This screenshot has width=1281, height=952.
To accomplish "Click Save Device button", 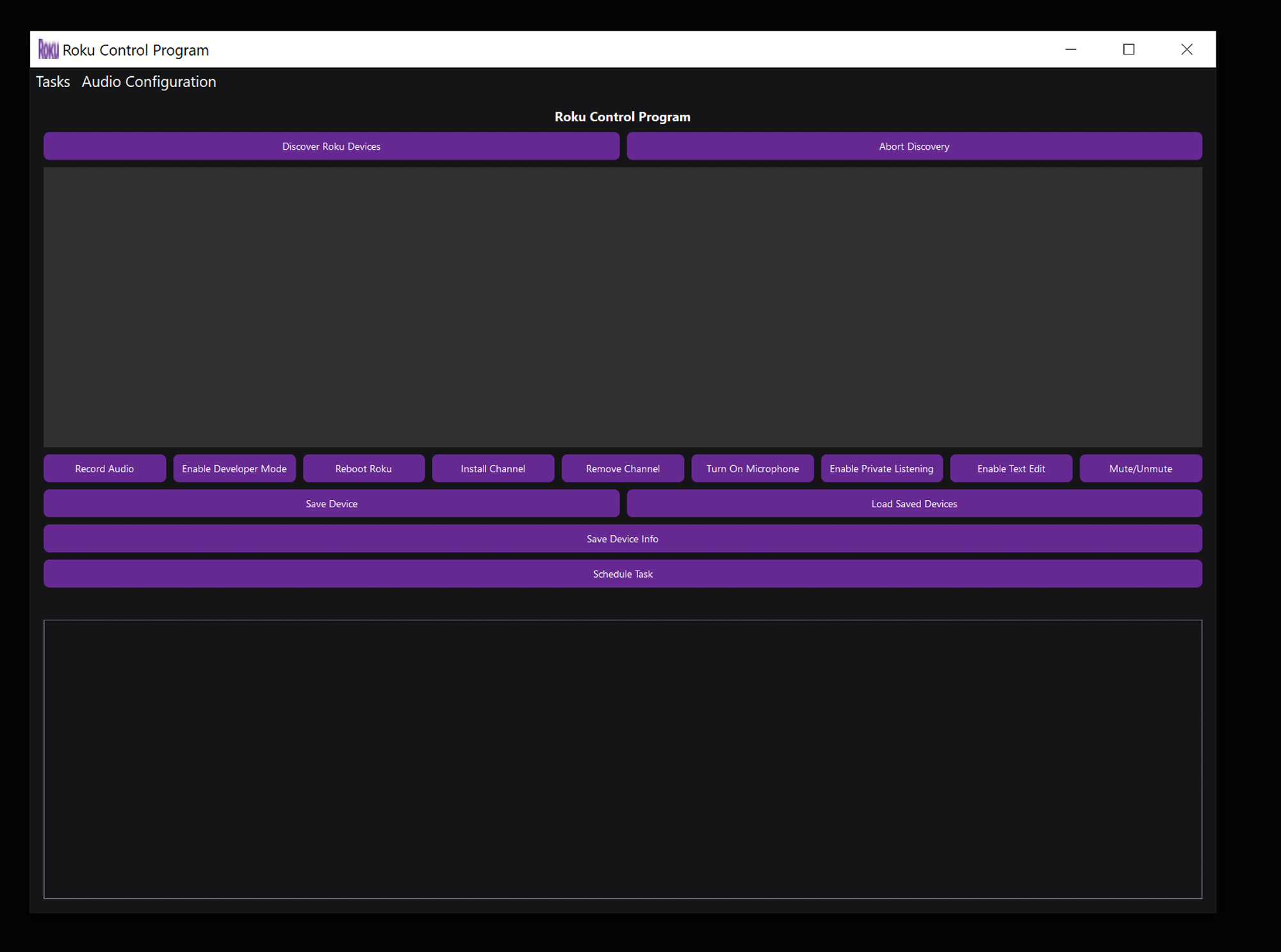I will point(331,504).
